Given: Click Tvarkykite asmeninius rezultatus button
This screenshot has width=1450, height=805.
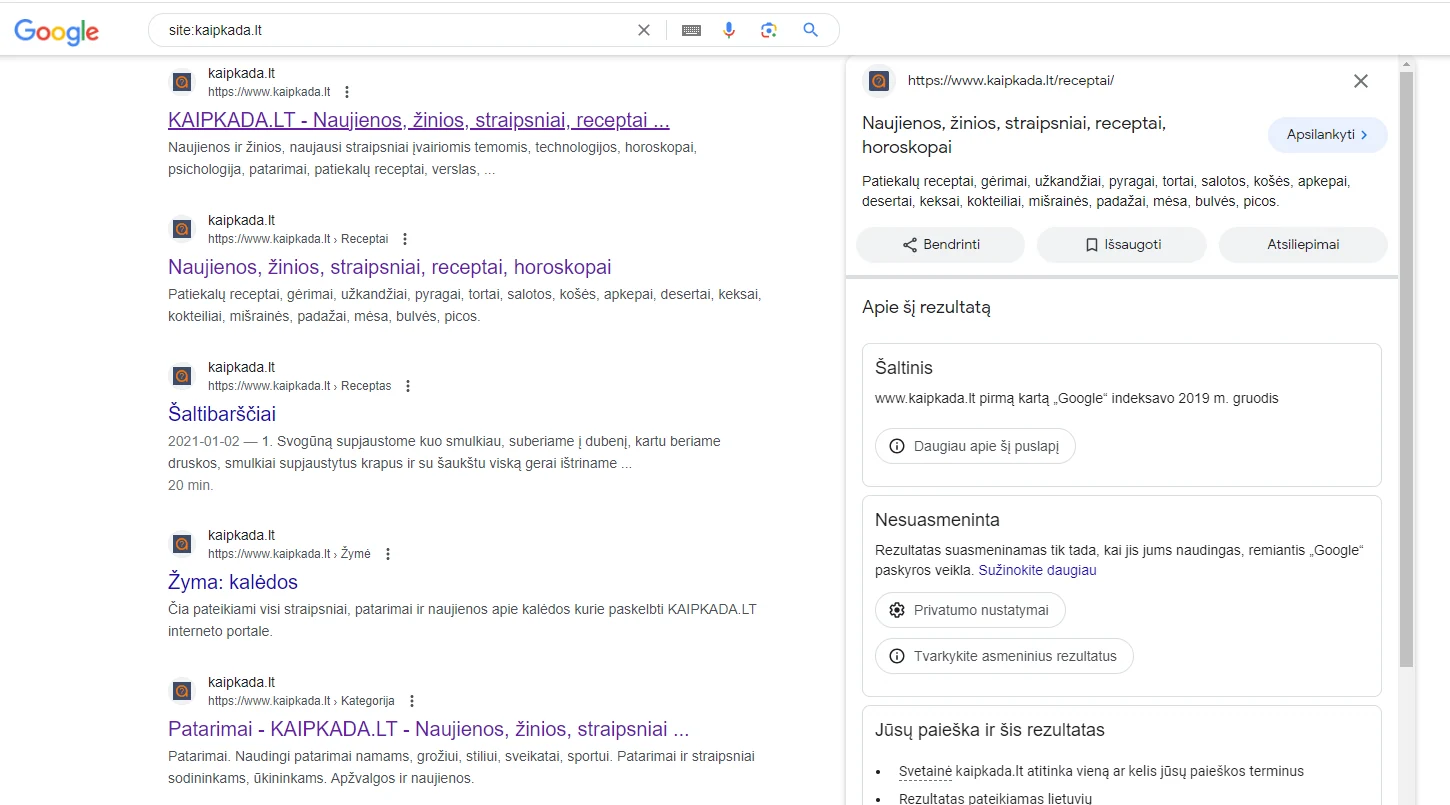Looking at the screenshot, I should pos(1004,657).
